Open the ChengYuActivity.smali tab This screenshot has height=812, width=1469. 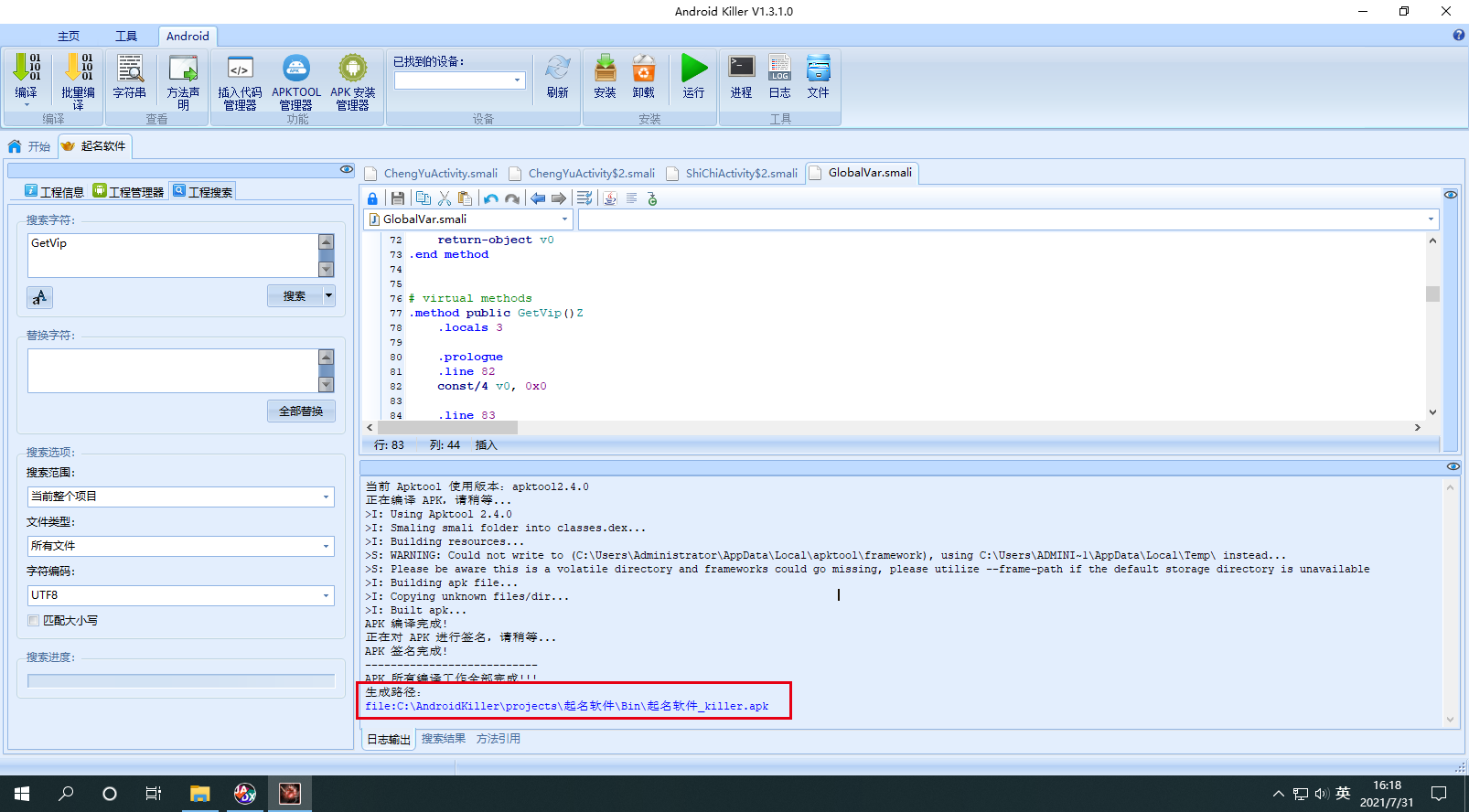coord(432,174)
